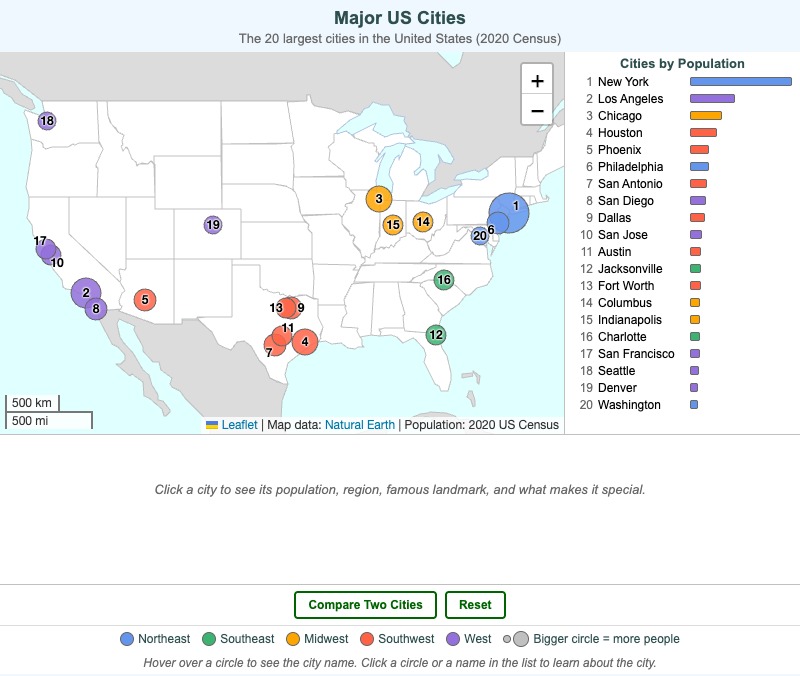Select San Francisco list entry

686,354
